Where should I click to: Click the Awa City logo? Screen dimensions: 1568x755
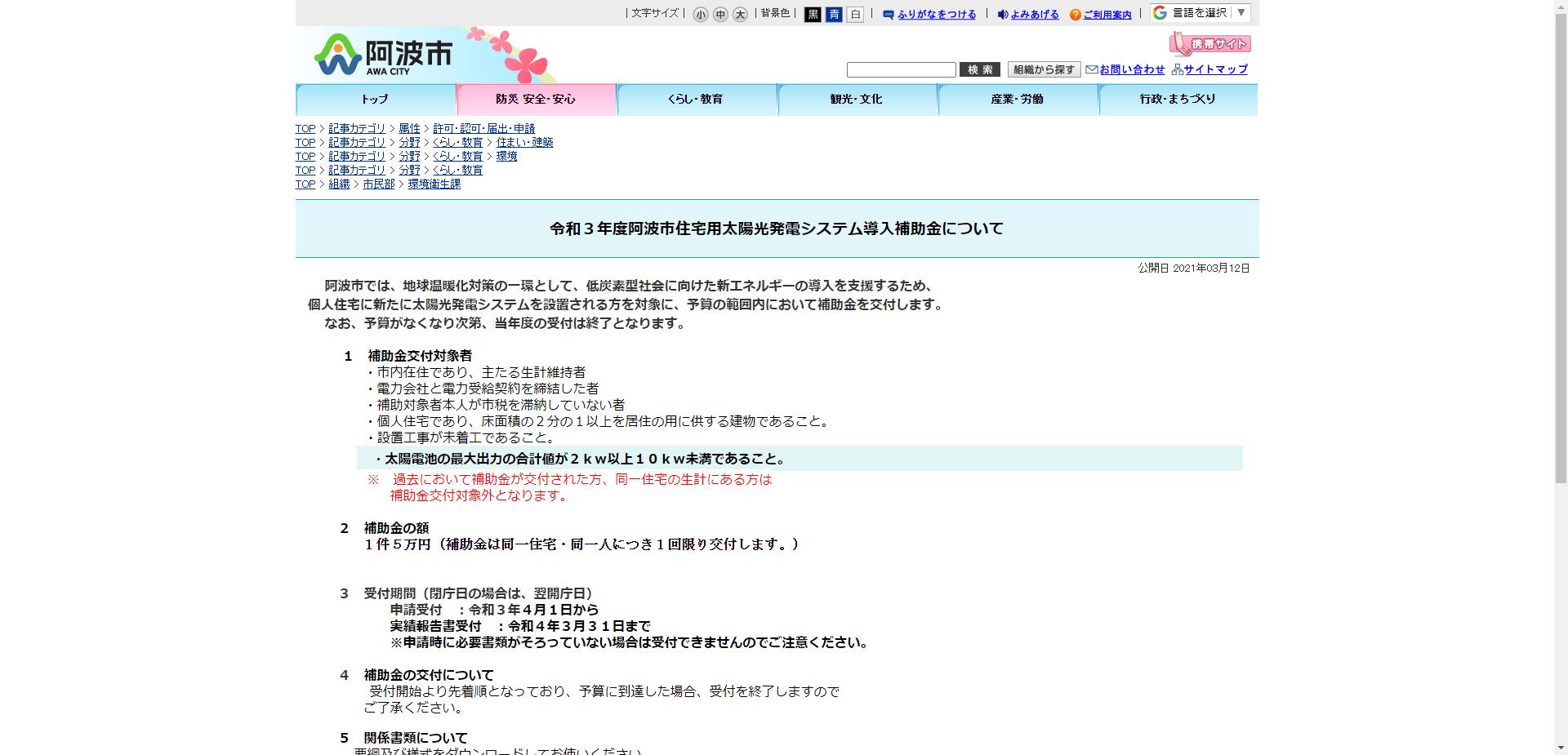click(382, 55)
